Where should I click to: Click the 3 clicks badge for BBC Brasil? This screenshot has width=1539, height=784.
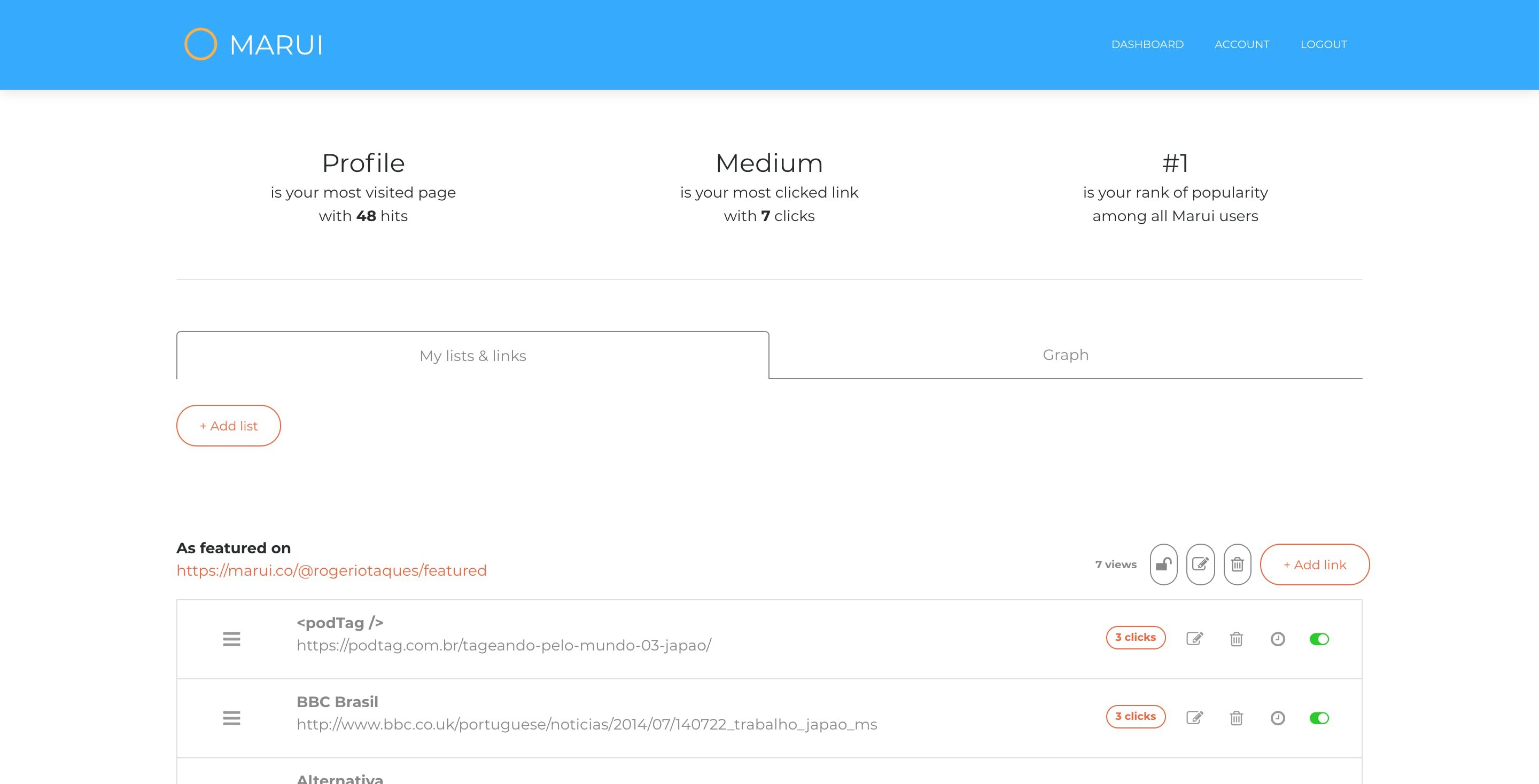[1135, 716]
